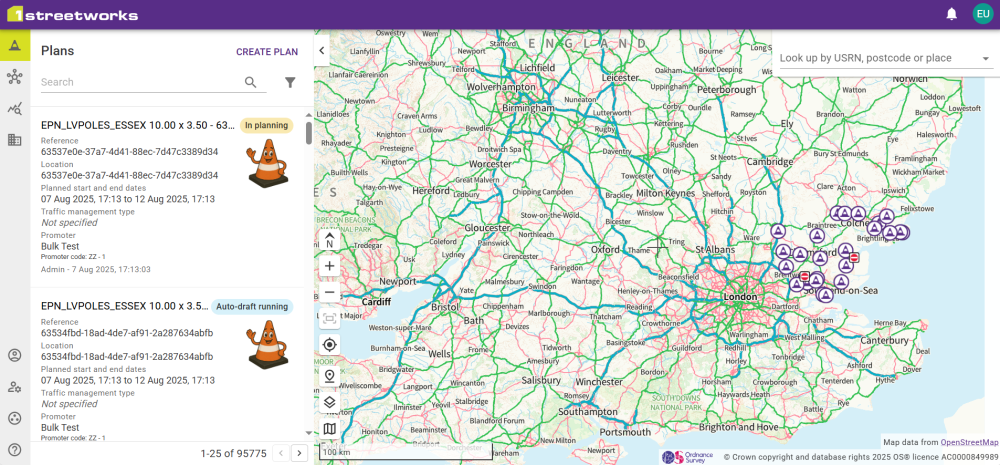This screenshot has height=465, width=1000.
Task: Open plan with reference 63534fbd-18ad-4de7-af91-2a287634abfb
Action: coord(168,365)
